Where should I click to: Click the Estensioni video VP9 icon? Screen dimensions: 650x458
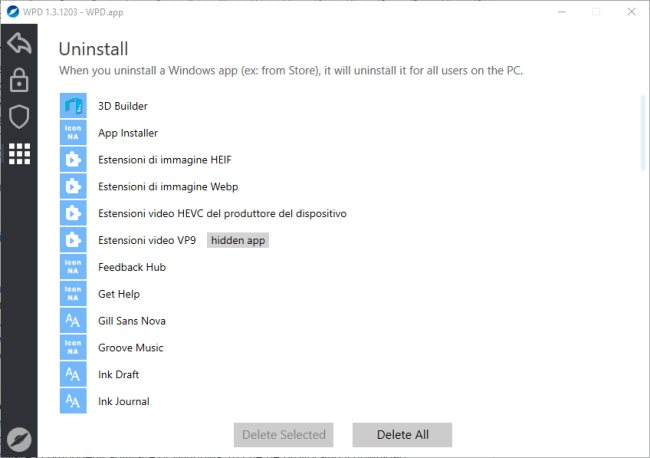pos(73,240)
